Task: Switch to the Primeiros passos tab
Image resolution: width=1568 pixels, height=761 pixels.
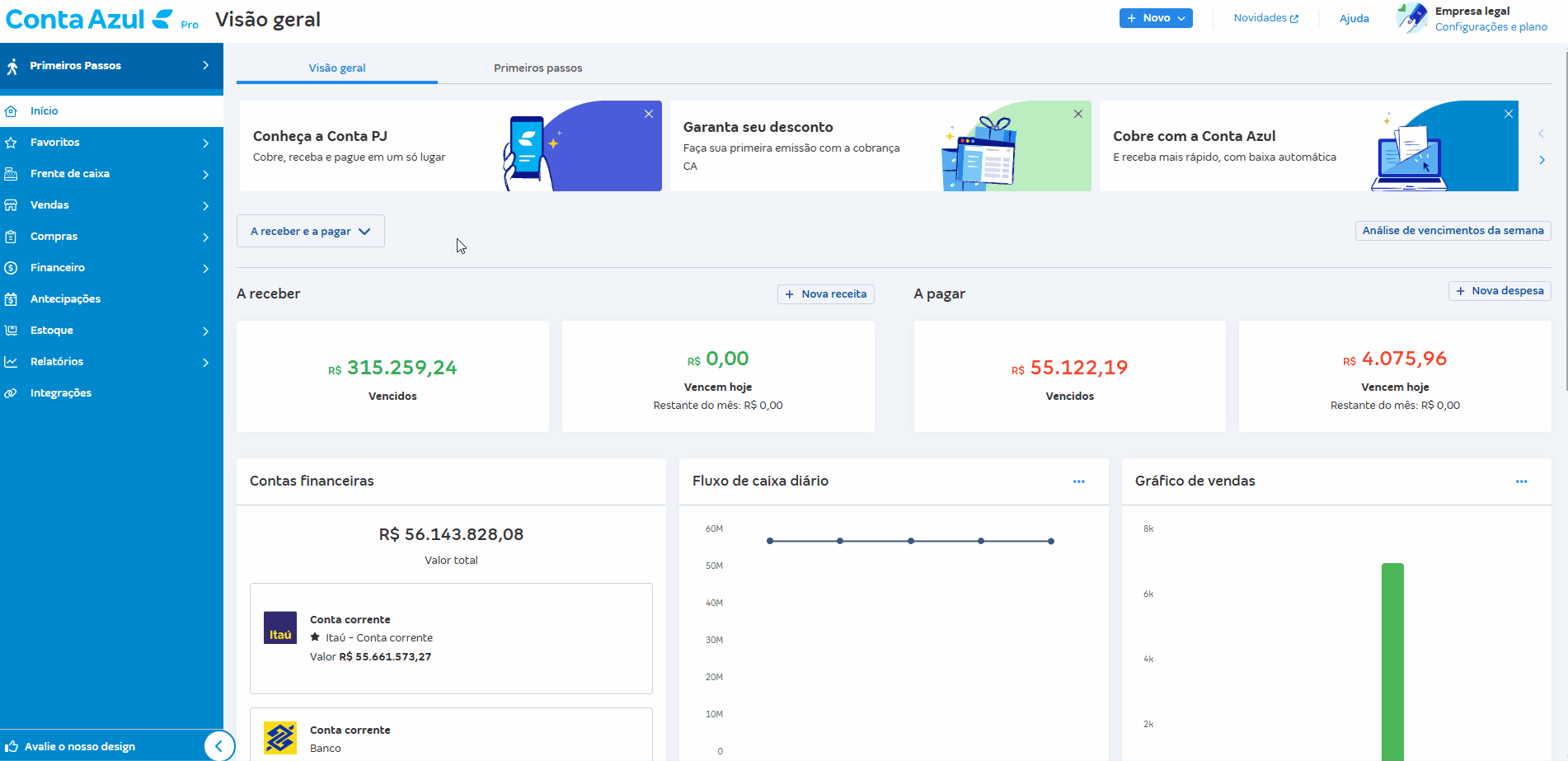Action: point(538,68)
